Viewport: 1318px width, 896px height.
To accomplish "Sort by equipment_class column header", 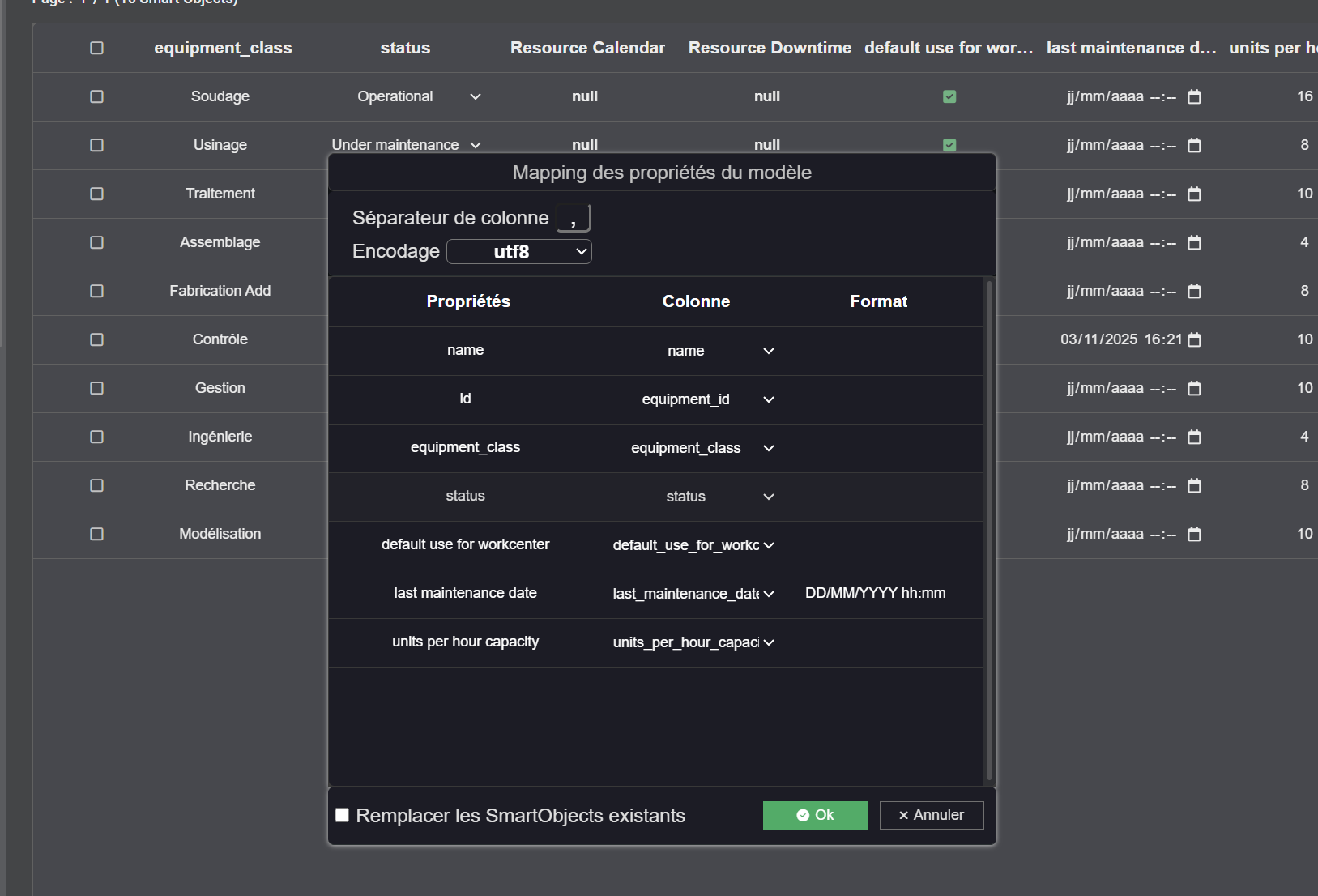I will point(223,48).
